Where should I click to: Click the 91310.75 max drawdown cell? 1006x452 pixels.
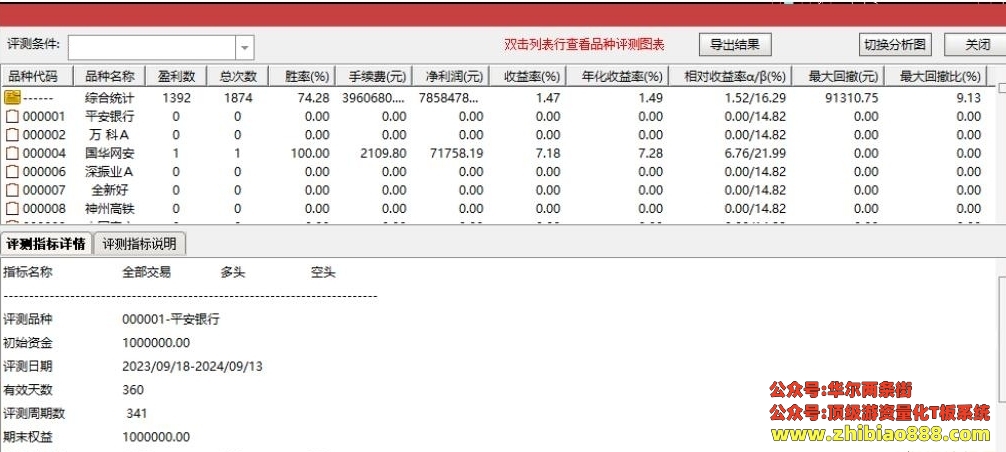pyautogui.click(x=849, y=98)
